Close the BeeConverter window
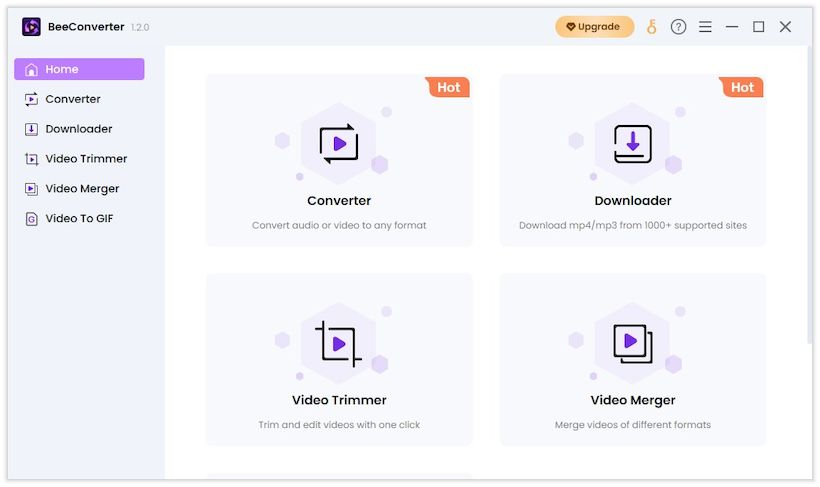 785,27
